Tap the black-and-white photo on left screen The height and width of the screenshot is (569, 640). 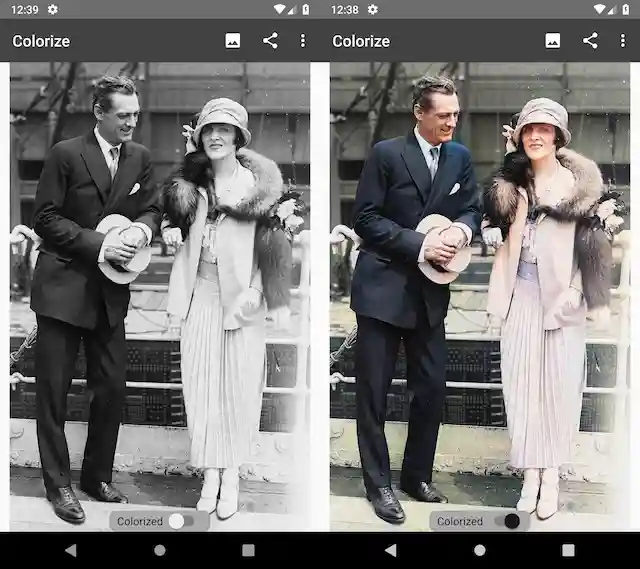(x=160, y=296)
